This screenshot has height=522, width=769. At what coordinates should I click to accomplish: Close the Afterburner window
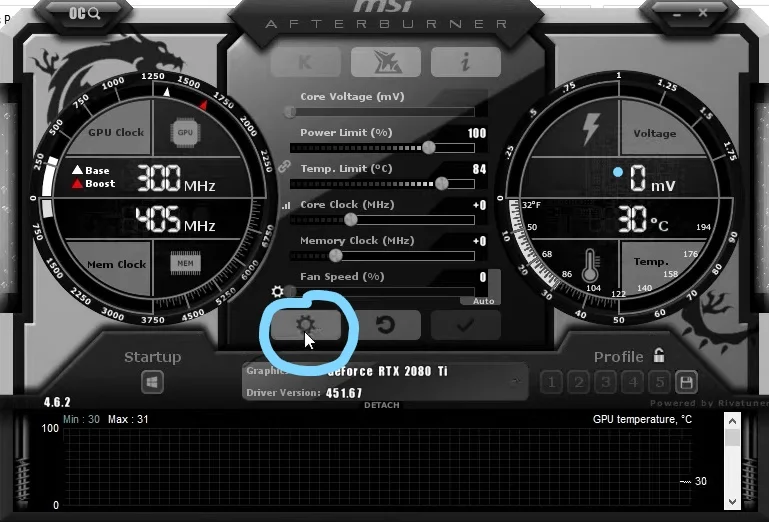(703, 13)
